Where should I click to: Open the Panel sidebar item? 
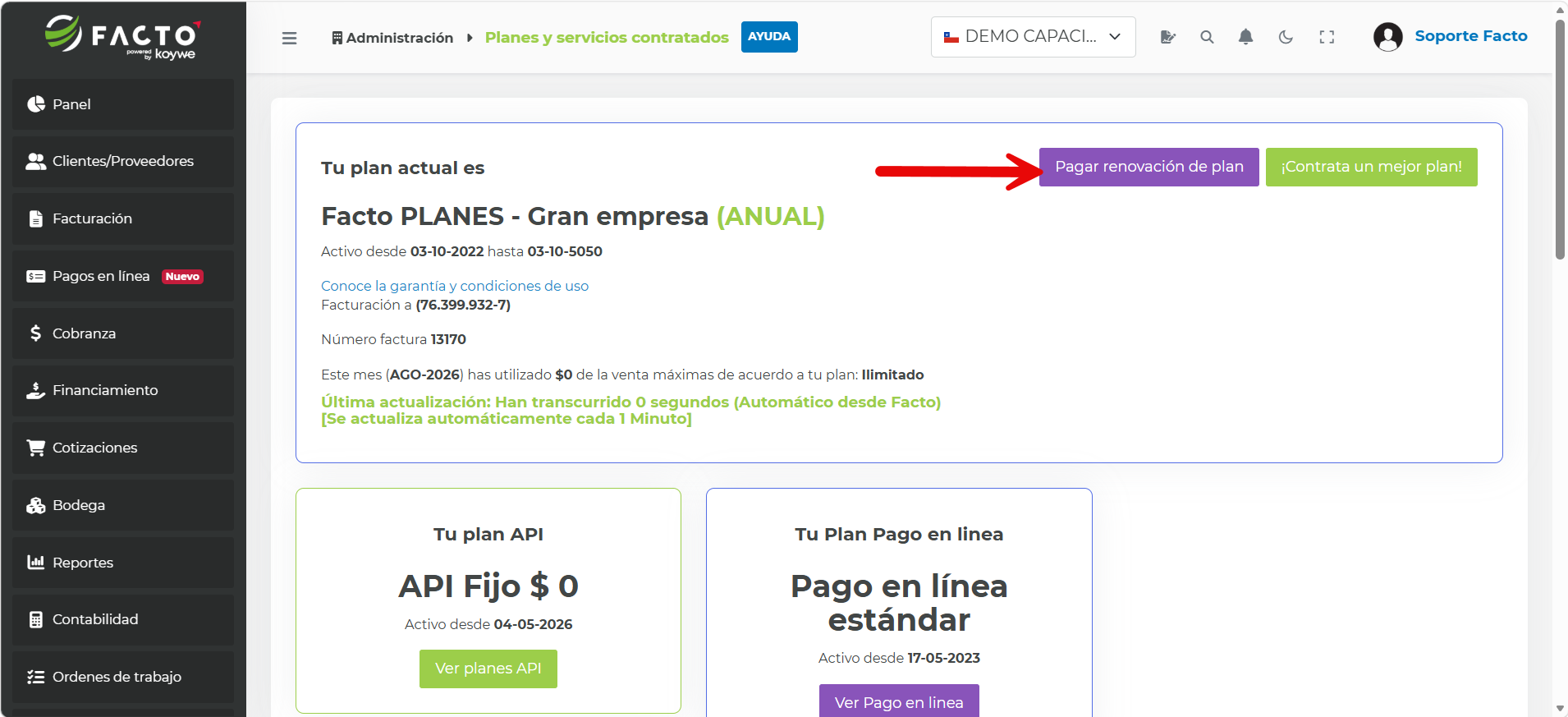point(123,104)
